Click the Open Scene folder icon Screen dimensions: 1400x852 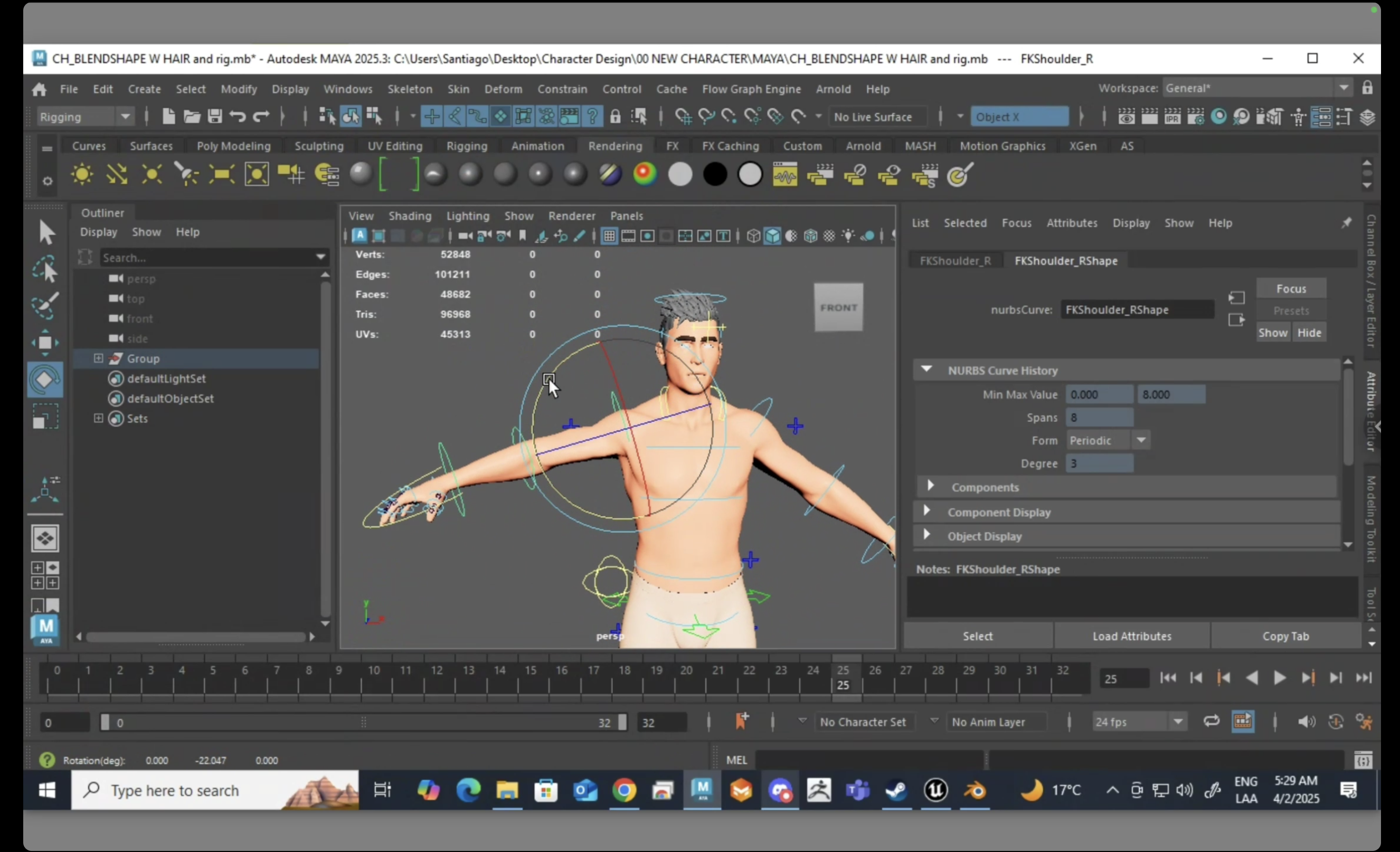(192, 117)
